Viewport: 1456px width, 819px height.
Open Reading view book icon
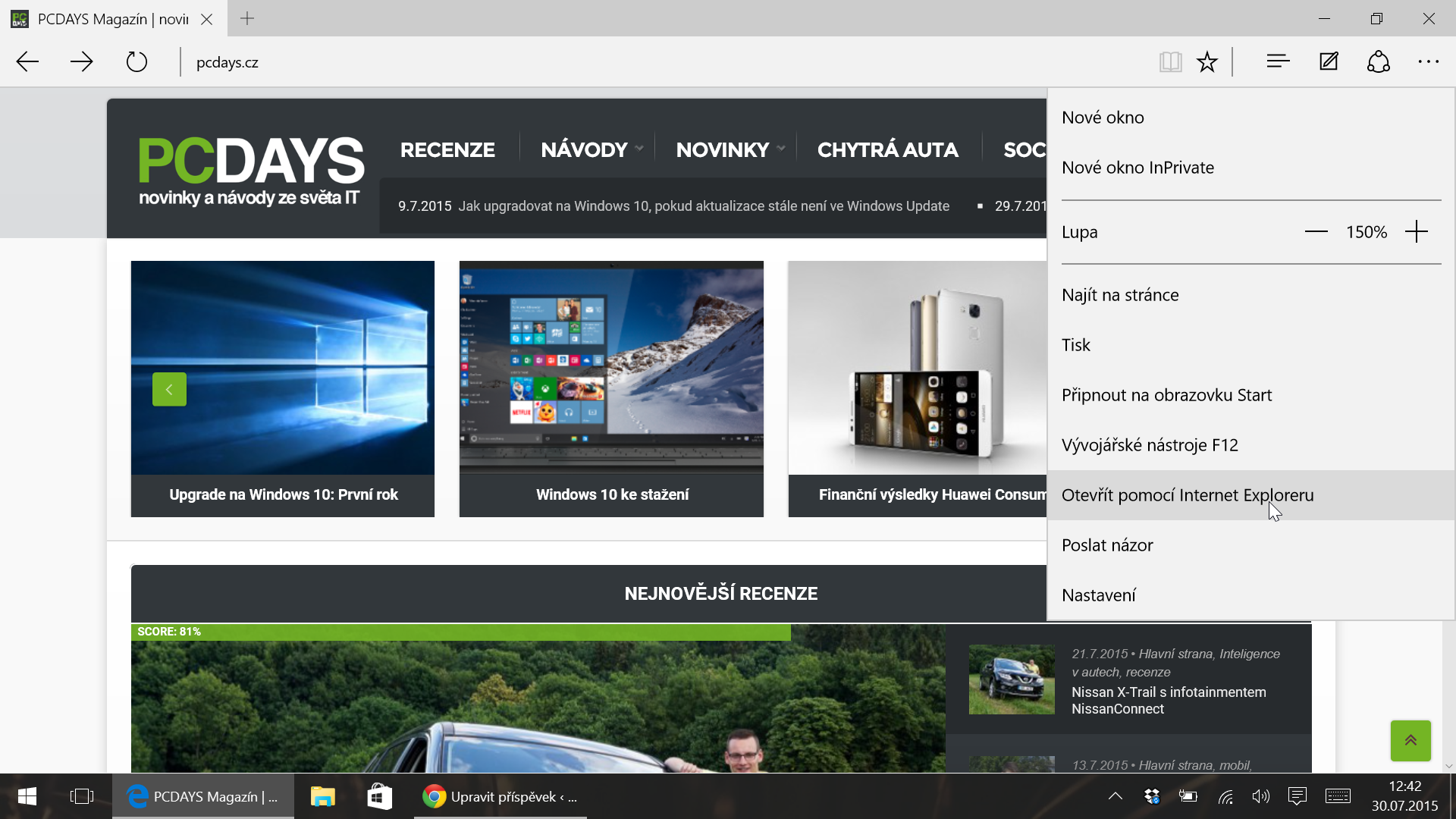tap(1170, 62)
